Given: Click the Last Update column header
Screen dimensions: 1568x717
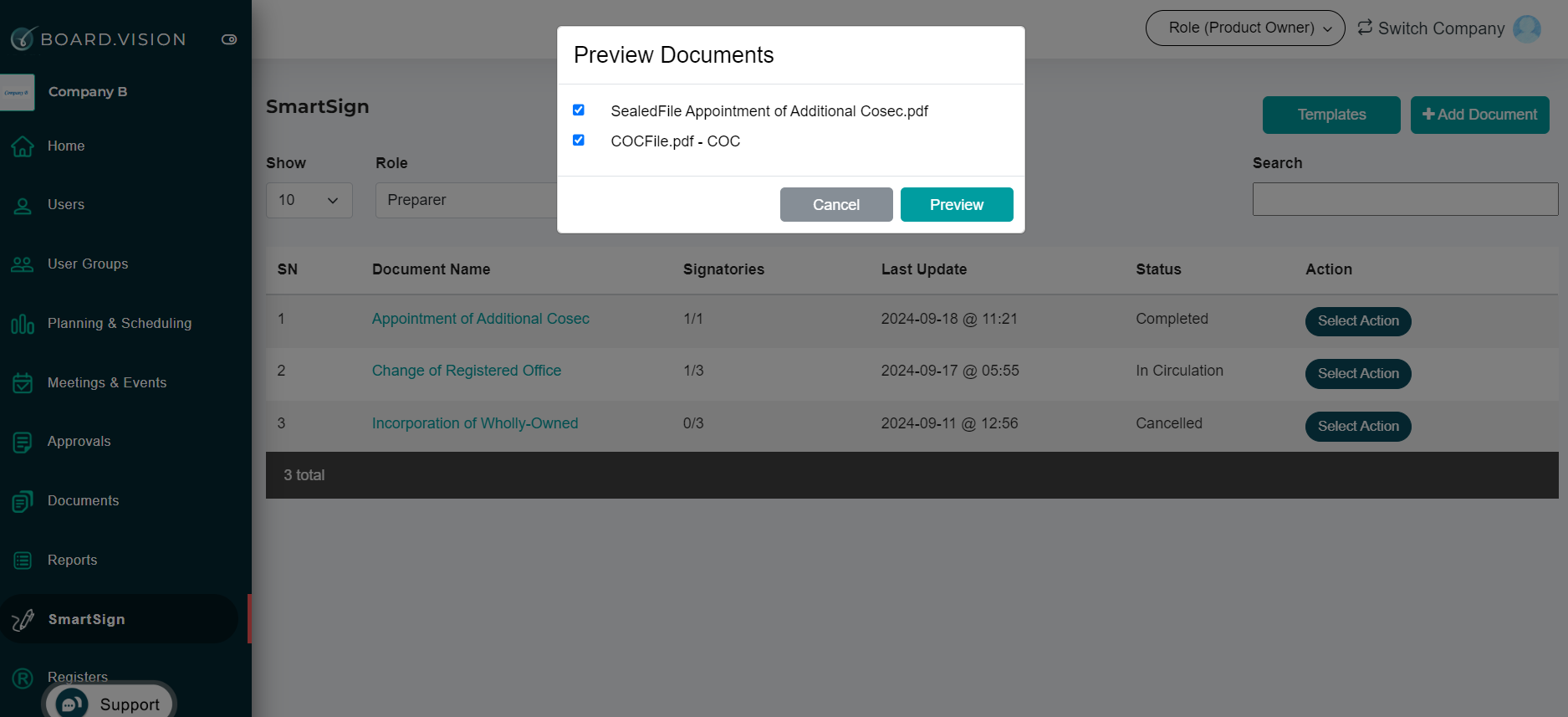Looking at the screenshot, I should pyautogui.click(x=924, y=269).
